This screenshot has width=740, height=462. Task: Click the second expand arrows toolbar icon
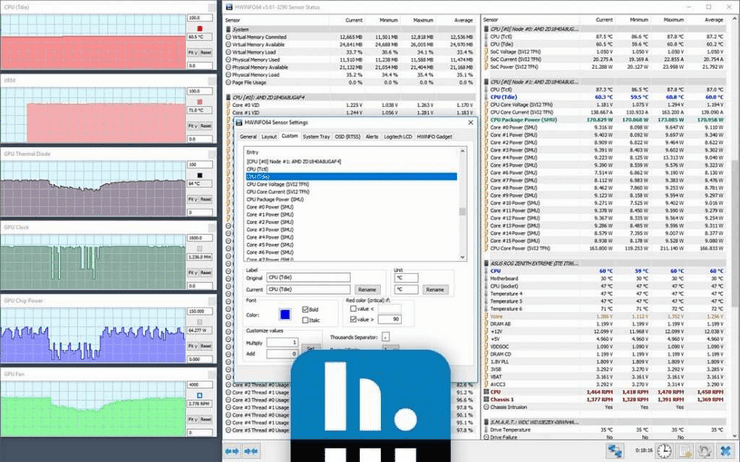coord(252,451)
